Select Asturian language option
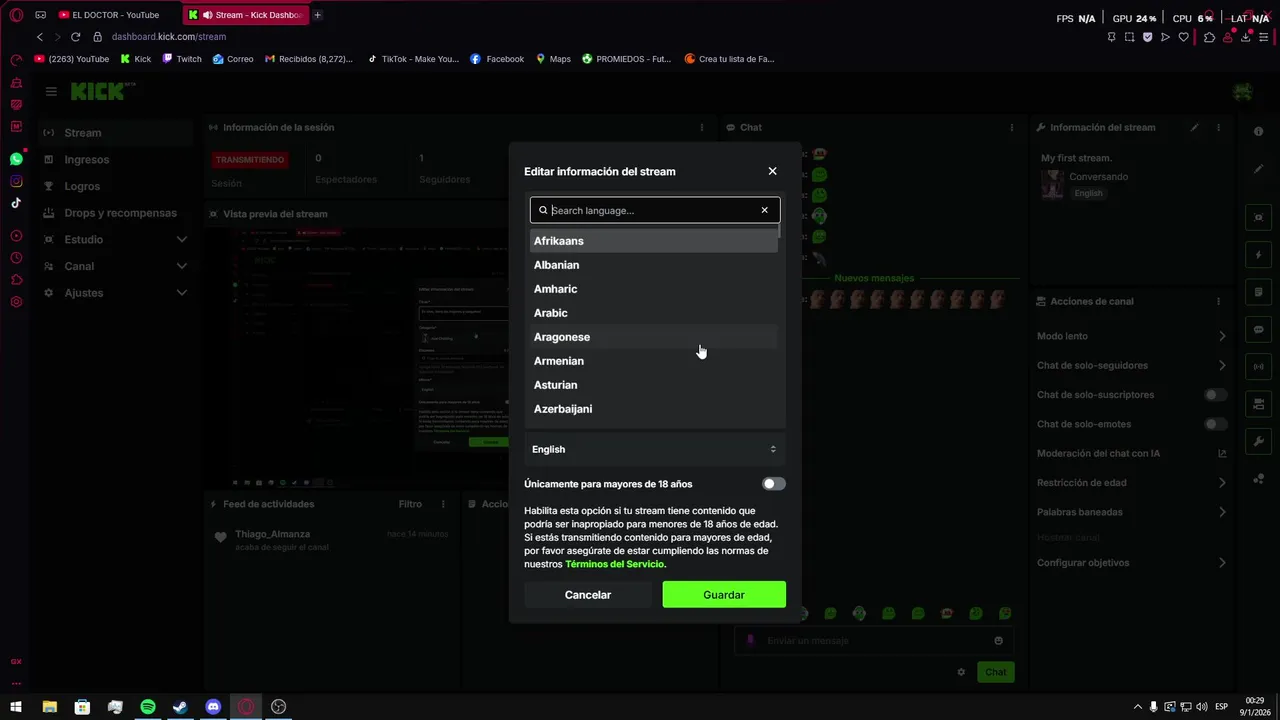 [654, 385]
